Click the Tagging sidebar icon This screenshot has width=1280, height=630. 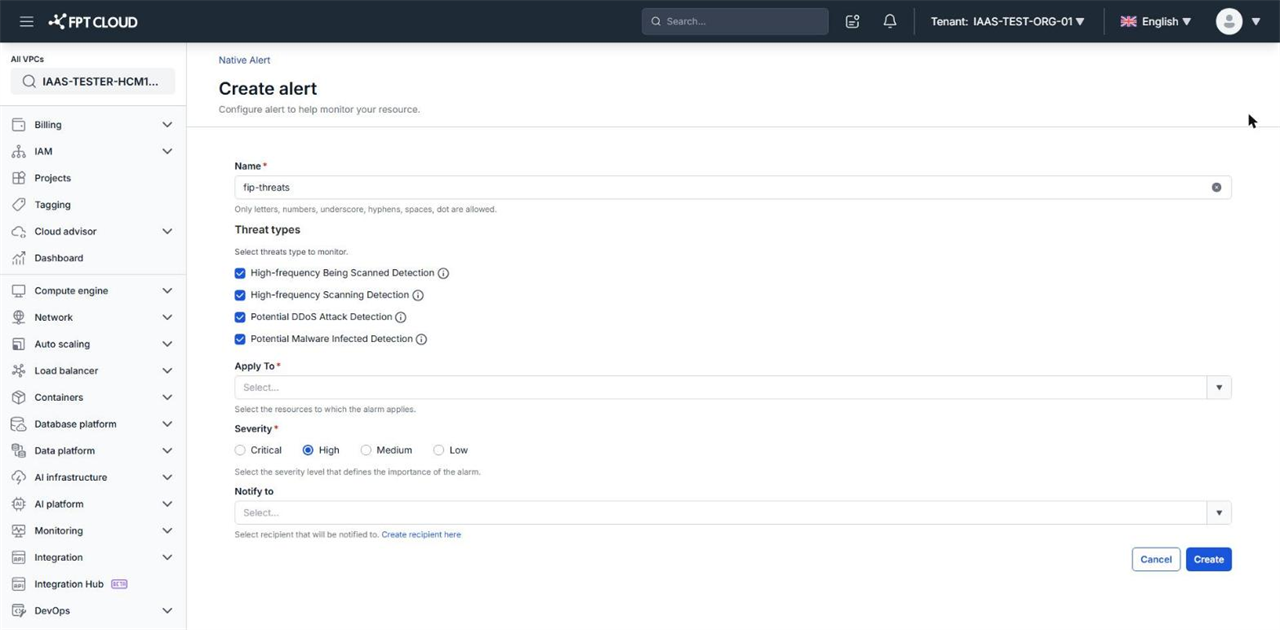(18, 204)
